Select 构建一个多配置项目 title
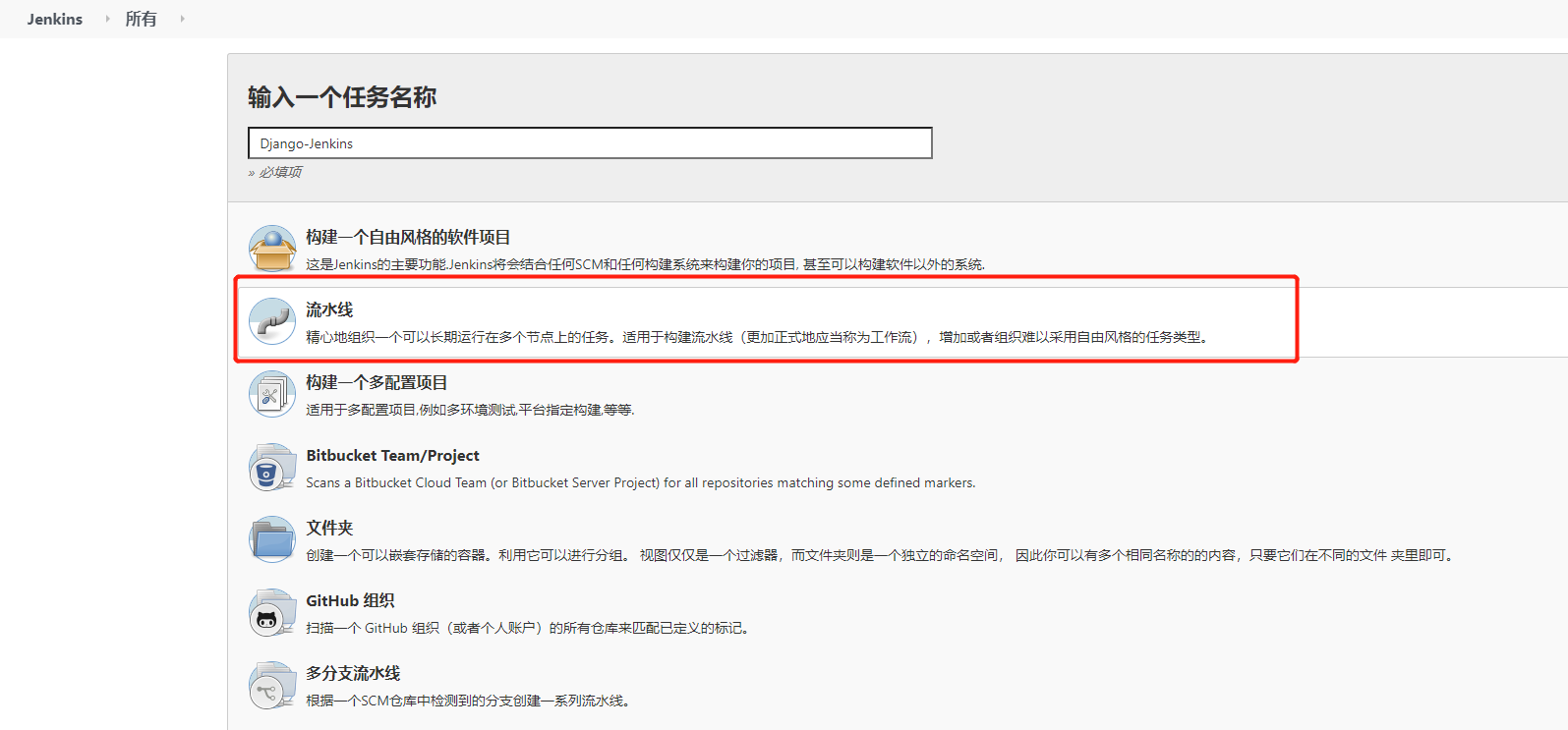This screenshot has height=730, width=1568. pyautogui.click(x=377, y=382)
